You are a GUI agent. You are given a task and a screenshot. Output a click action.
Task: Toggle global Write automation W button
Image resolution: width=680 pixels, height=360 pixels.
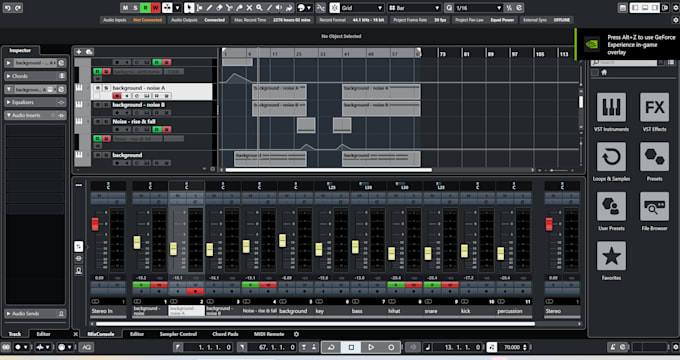155,8
